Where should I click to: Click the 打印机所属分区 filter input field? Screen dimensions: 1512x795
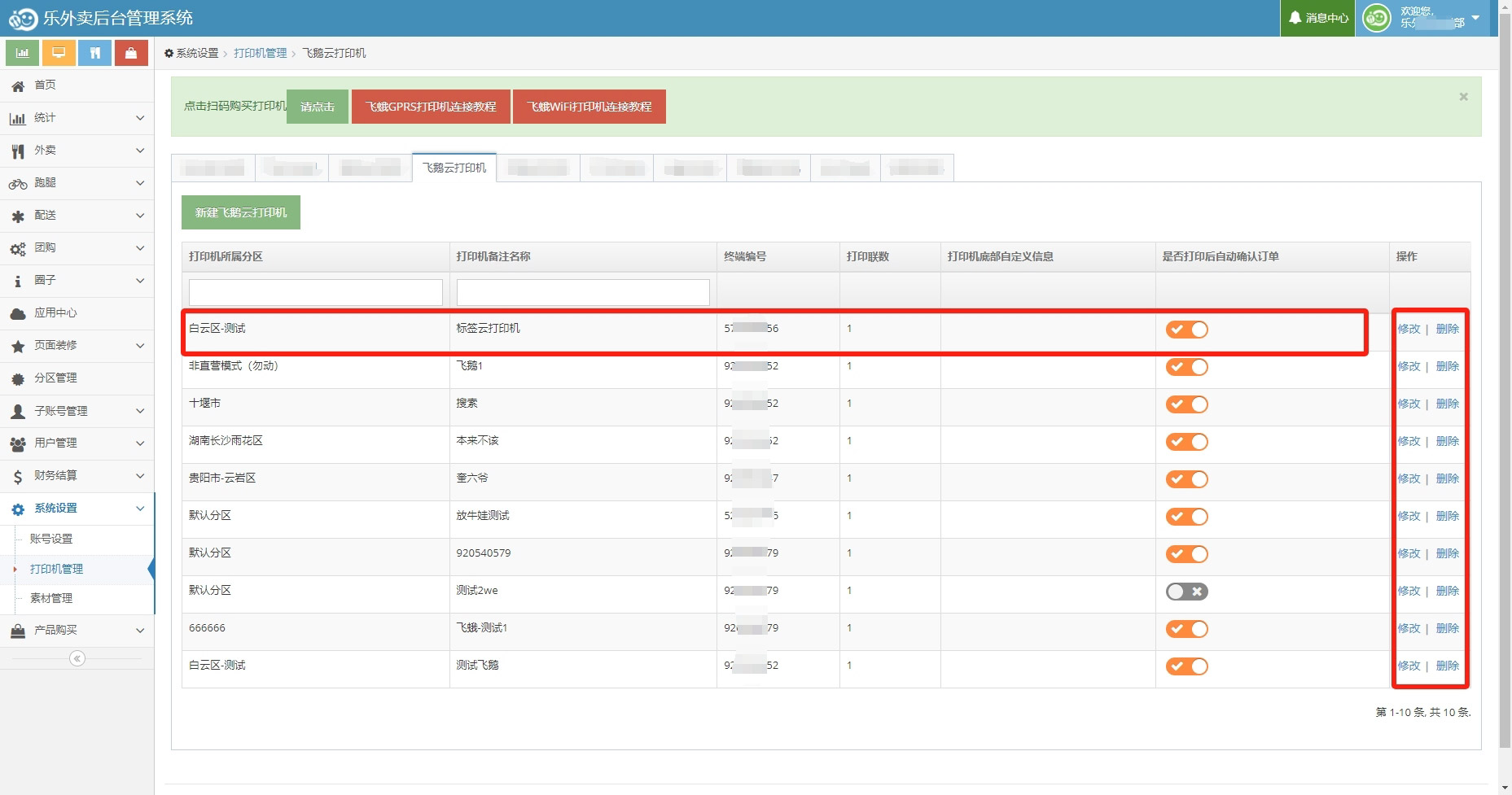316,292
